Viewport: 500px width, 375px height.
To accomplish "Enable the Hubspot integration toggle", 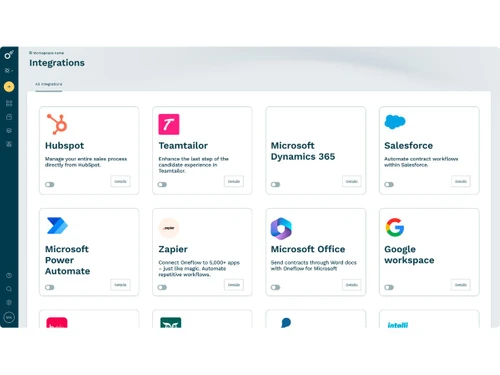I will pyautogui.click(x=50, y=184).
